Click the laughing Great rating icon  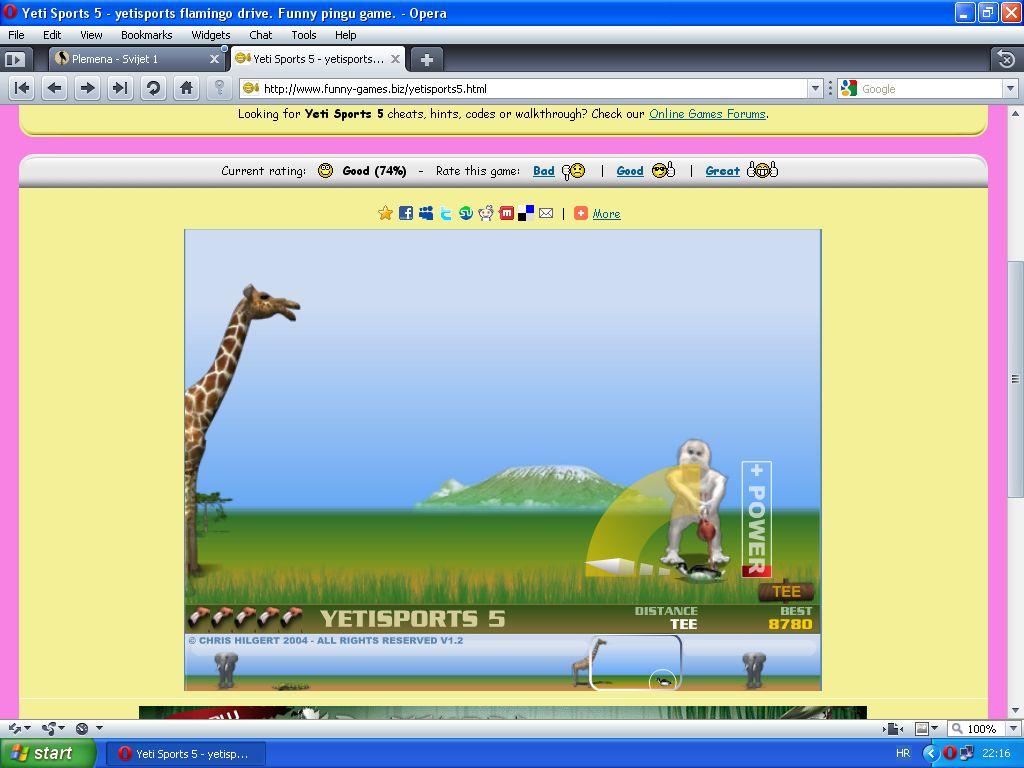click(x=762, y=170)
